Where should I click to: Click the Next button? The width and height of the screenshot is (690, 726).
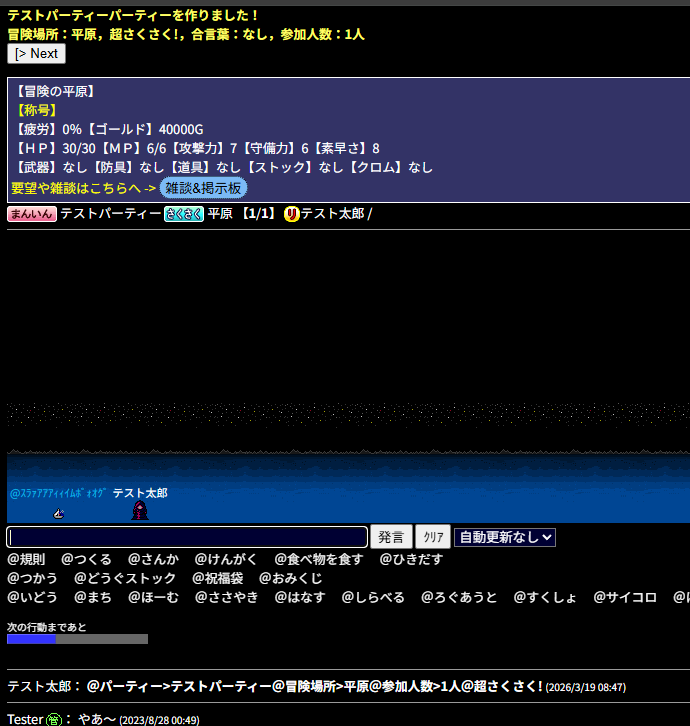(36, 54)
